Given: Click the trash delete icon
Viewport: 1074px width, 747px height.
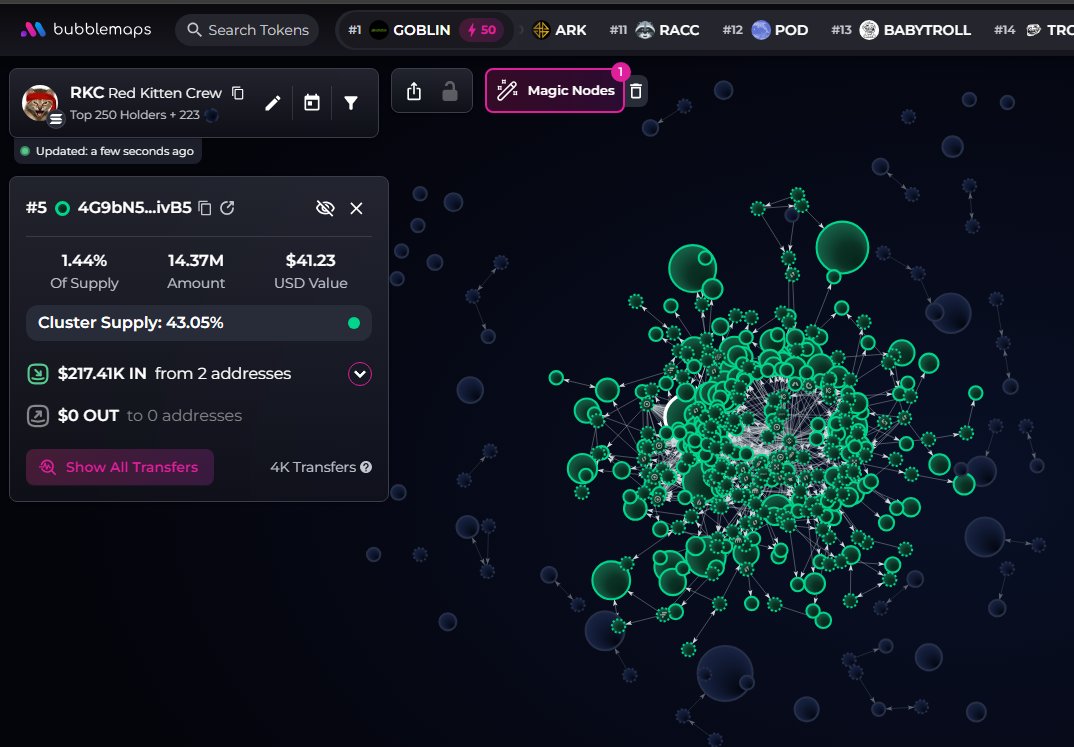Looking at the screenshot, I should [x=636, y=91].
